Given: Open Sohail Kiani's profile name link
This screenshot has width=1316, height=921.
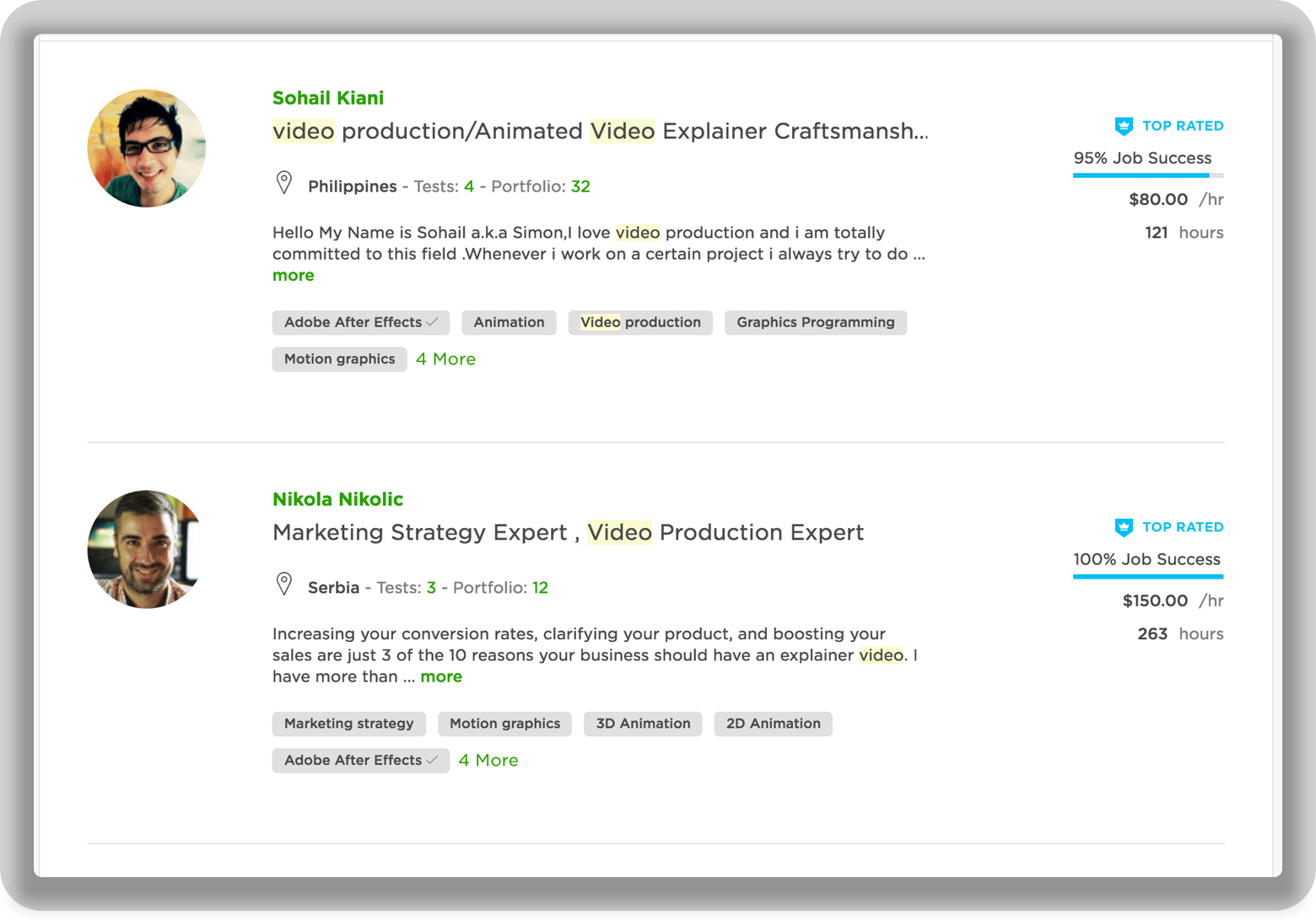Looking at the screenshot, I should tap(328, 98).
